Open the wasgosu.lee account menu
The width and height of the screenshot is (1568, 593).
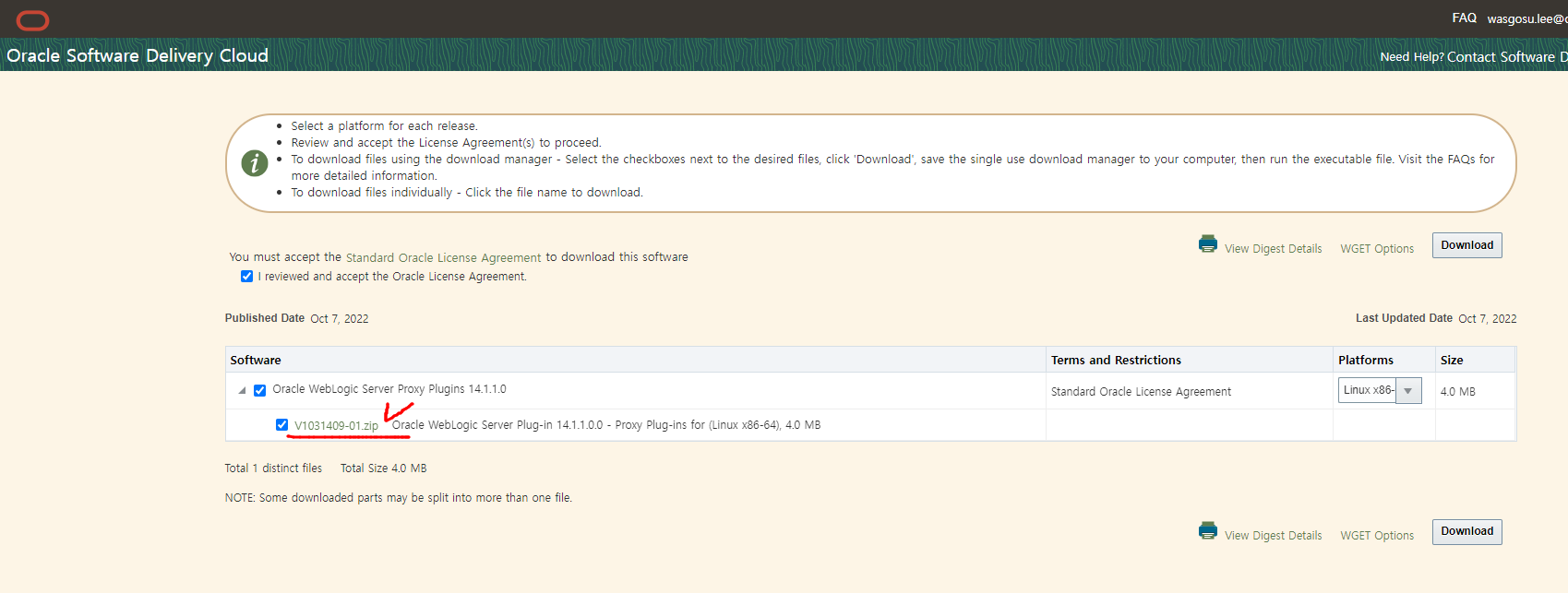(1526, 18)
